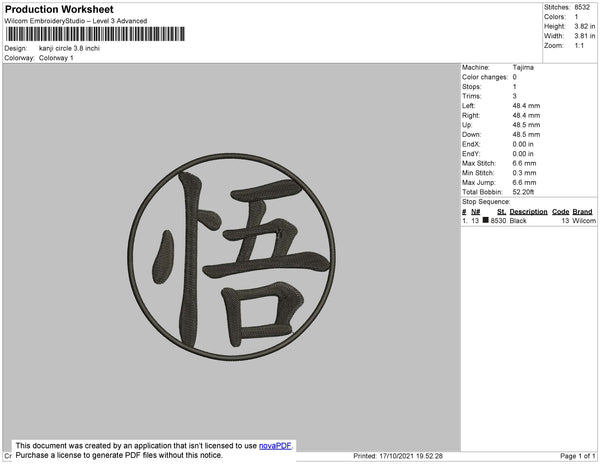This screenshot has height=464, width=600.
Task: Select the black thread color swatch
Action: pyautogui.click(x=486, y=220)
